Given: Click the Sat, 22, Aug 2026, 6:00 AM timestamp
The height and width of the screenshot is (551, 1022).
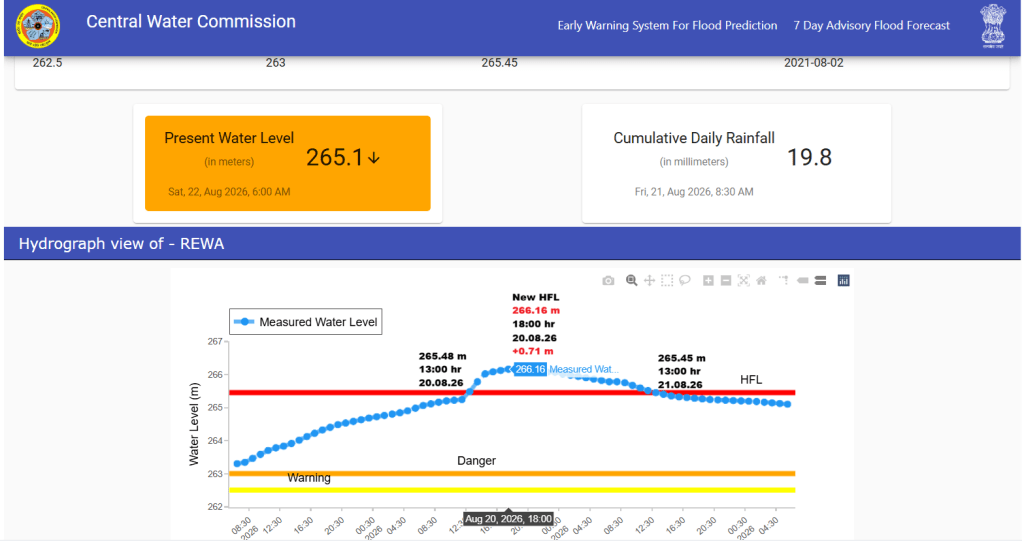Looking at the screenshot, I should 229,192.
